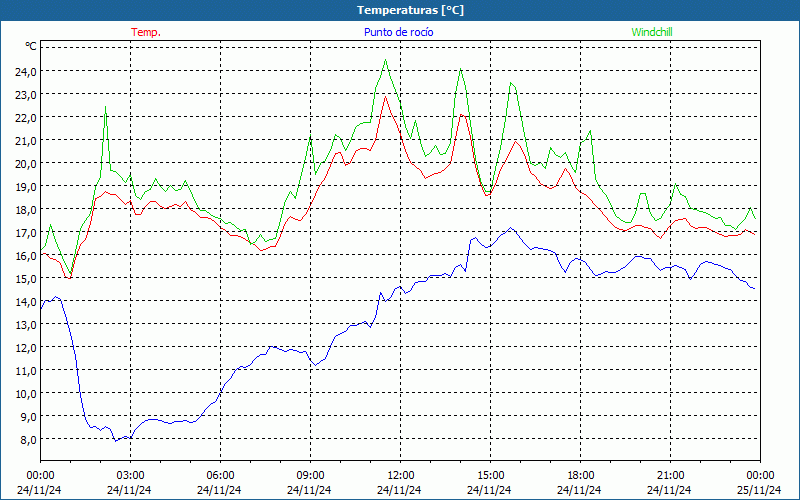Click the 11,0 y-axis value

coord(26,370)
